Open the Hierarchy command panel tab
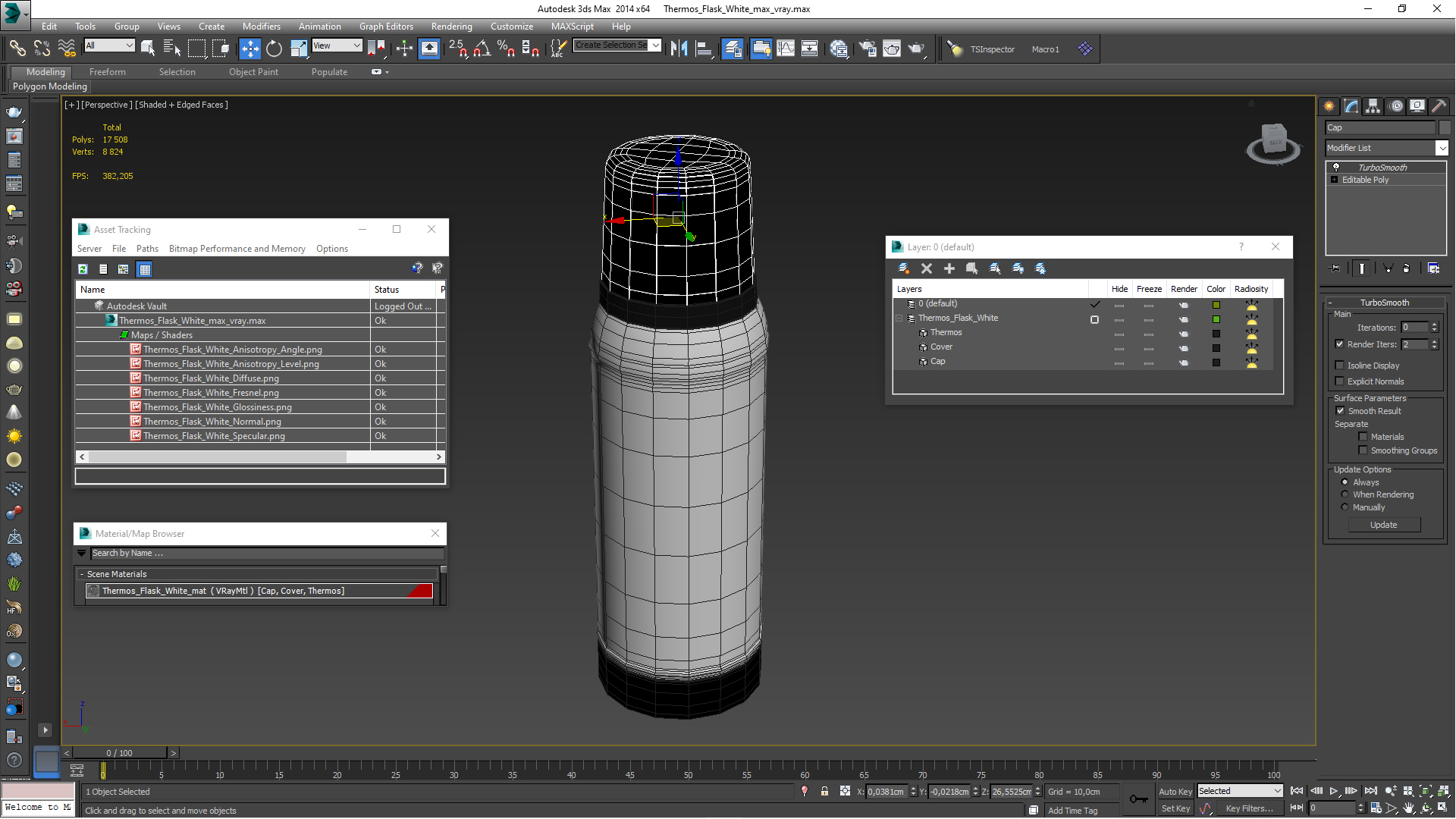1456x819 pixels. (1373, 106)
